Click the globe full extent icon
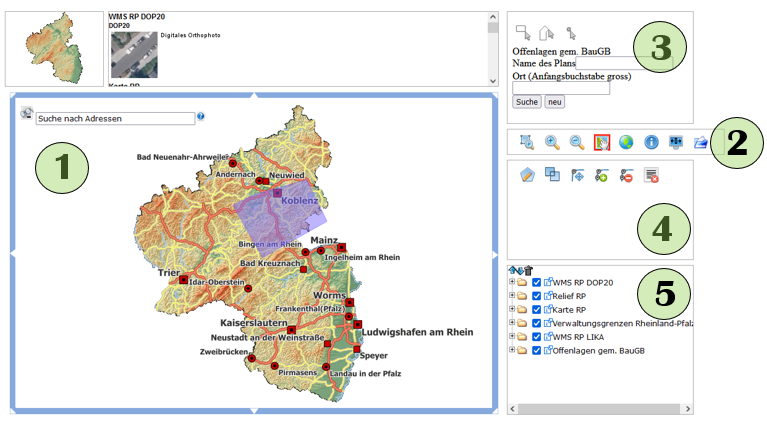The image size is (767, 421). click(x=627, y=143)
